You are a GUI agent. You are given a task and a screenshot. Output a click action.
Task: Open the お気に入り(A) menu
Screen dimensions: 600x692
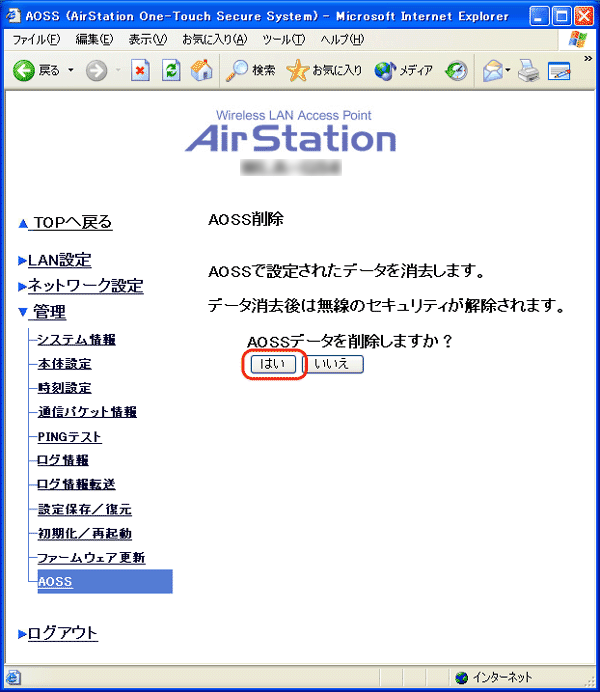214,40
